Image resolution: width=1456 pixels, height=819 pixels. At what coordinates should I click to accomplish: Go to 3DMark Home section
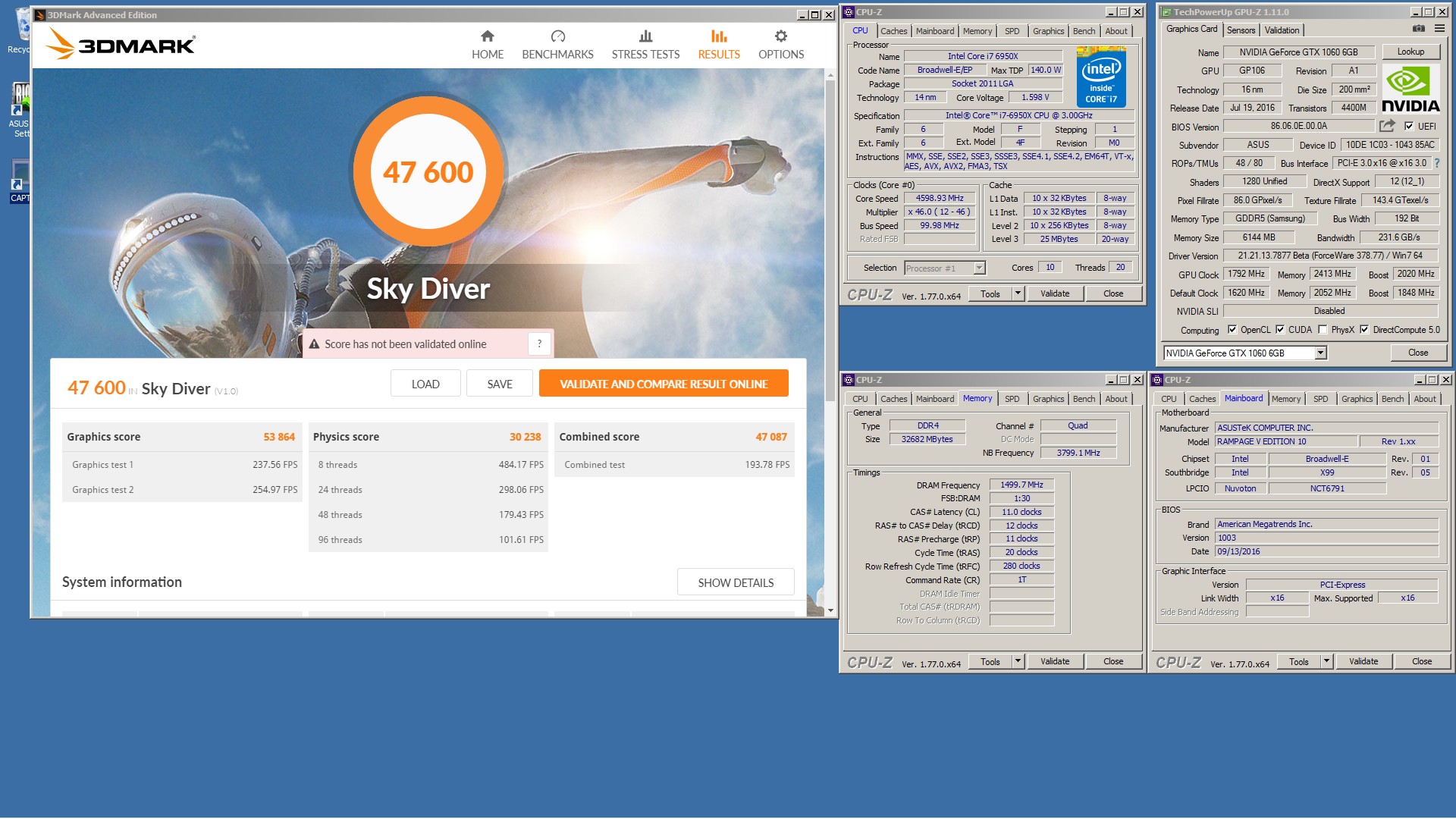pos(487,45)
